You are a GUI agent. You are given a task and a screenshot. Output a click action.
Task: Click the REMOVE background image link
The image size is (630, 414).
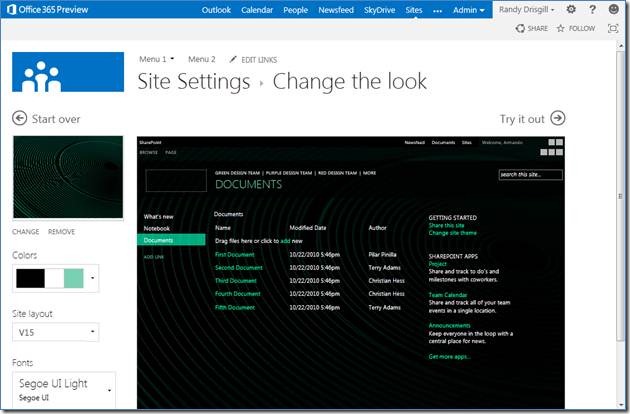(61, 232)
